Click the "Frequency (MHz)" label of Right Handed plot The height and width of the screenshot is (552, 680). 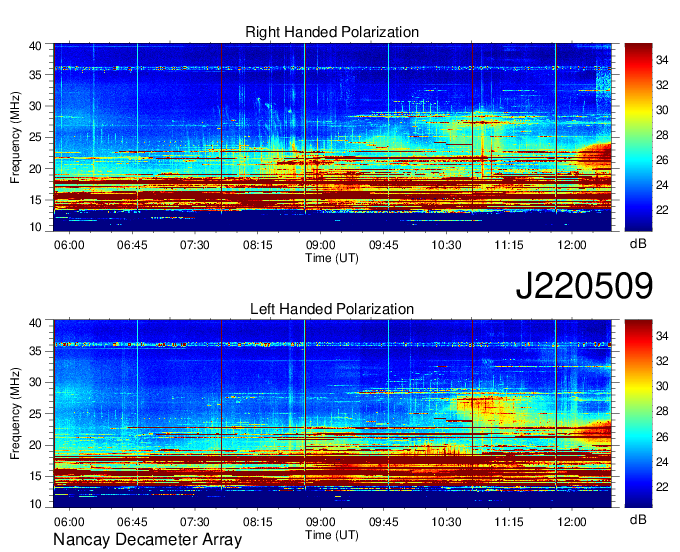click(15, 137)
